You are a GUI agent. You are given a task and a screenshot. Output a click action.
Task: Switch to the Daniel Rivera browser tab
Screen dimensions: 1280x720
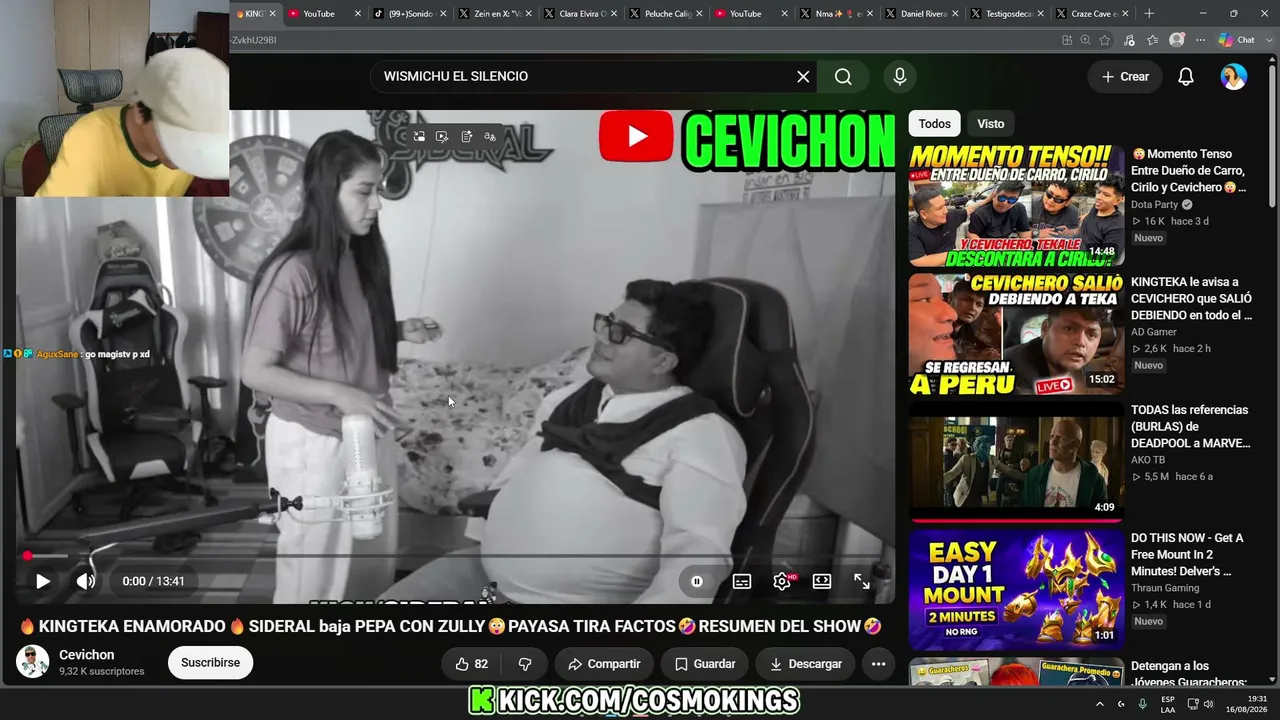point(922,14)
